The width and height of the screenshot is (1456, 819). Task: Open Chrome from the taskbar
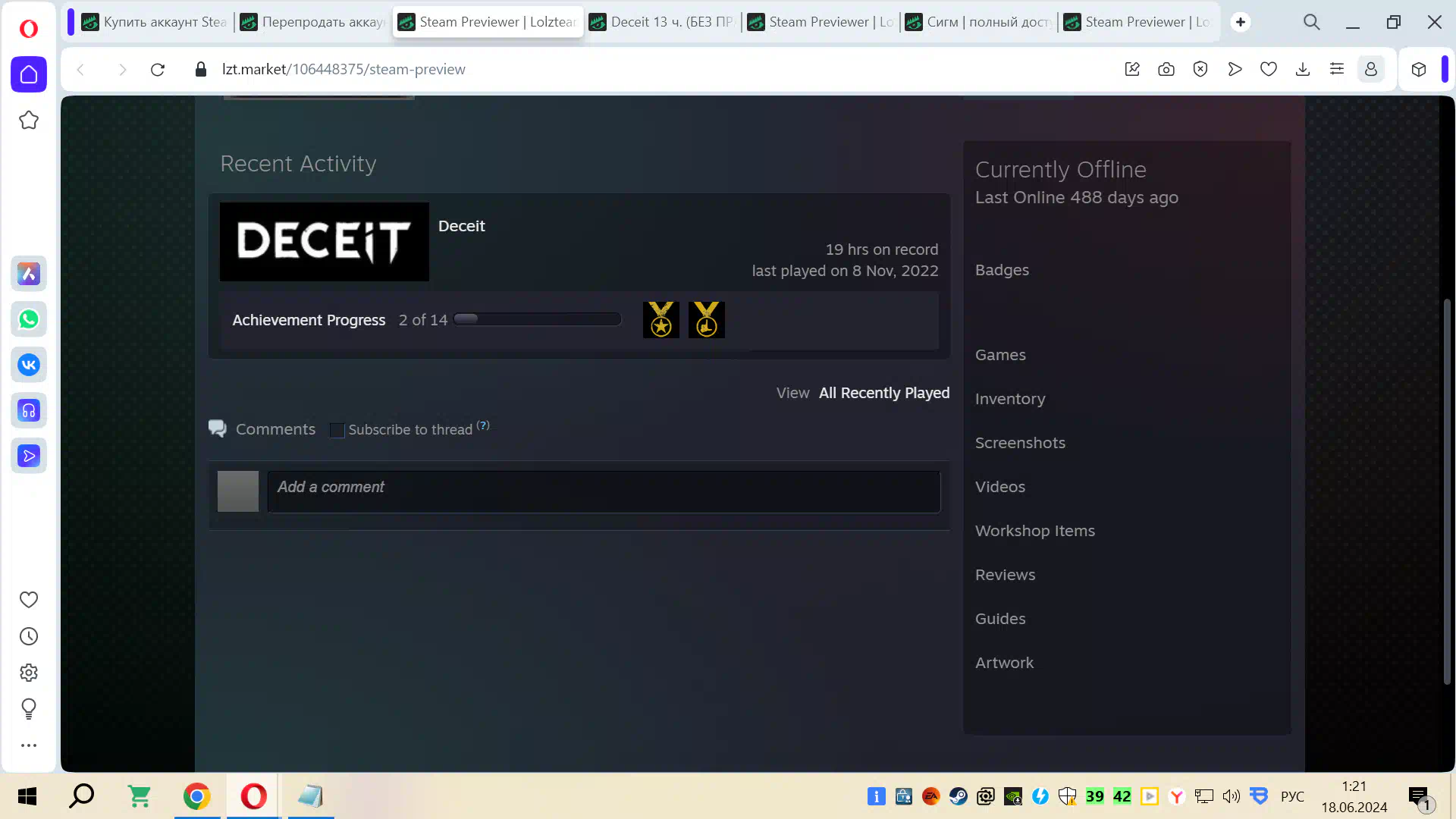point(197,796)
